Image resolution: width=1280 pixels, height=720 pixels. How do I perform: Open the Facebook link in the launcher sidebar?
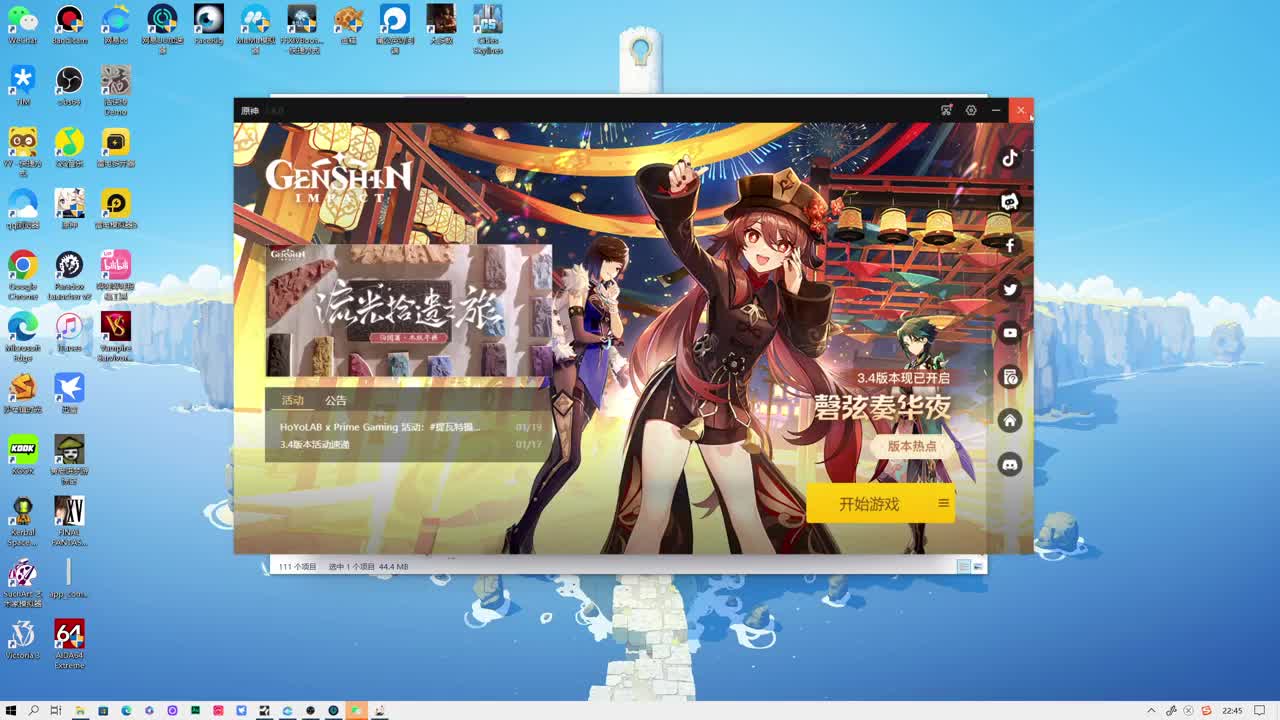(1010, 245)
